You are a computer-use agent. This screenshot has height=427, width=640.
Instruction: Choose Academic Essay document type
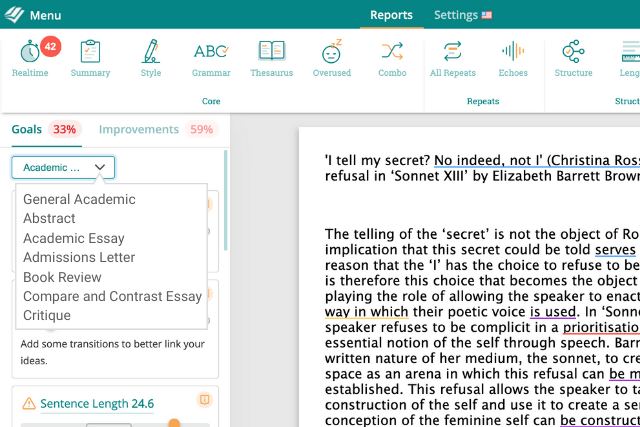73,238
